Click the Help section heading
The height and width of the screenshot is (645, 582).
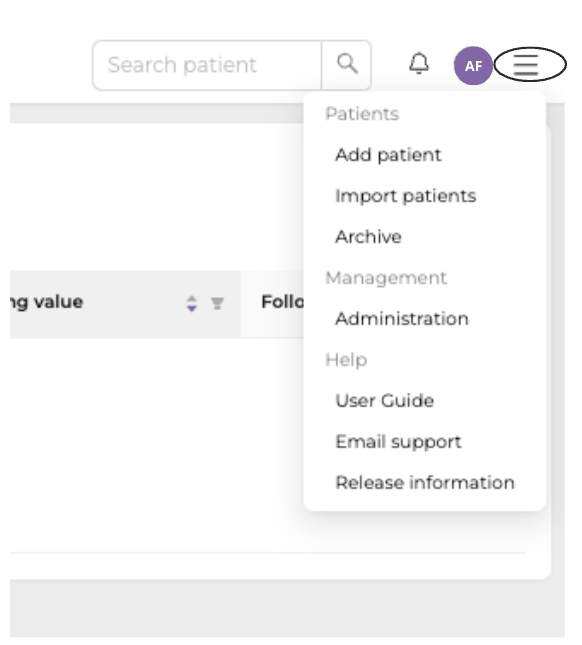pyautogui.click(x=346, y=360)
